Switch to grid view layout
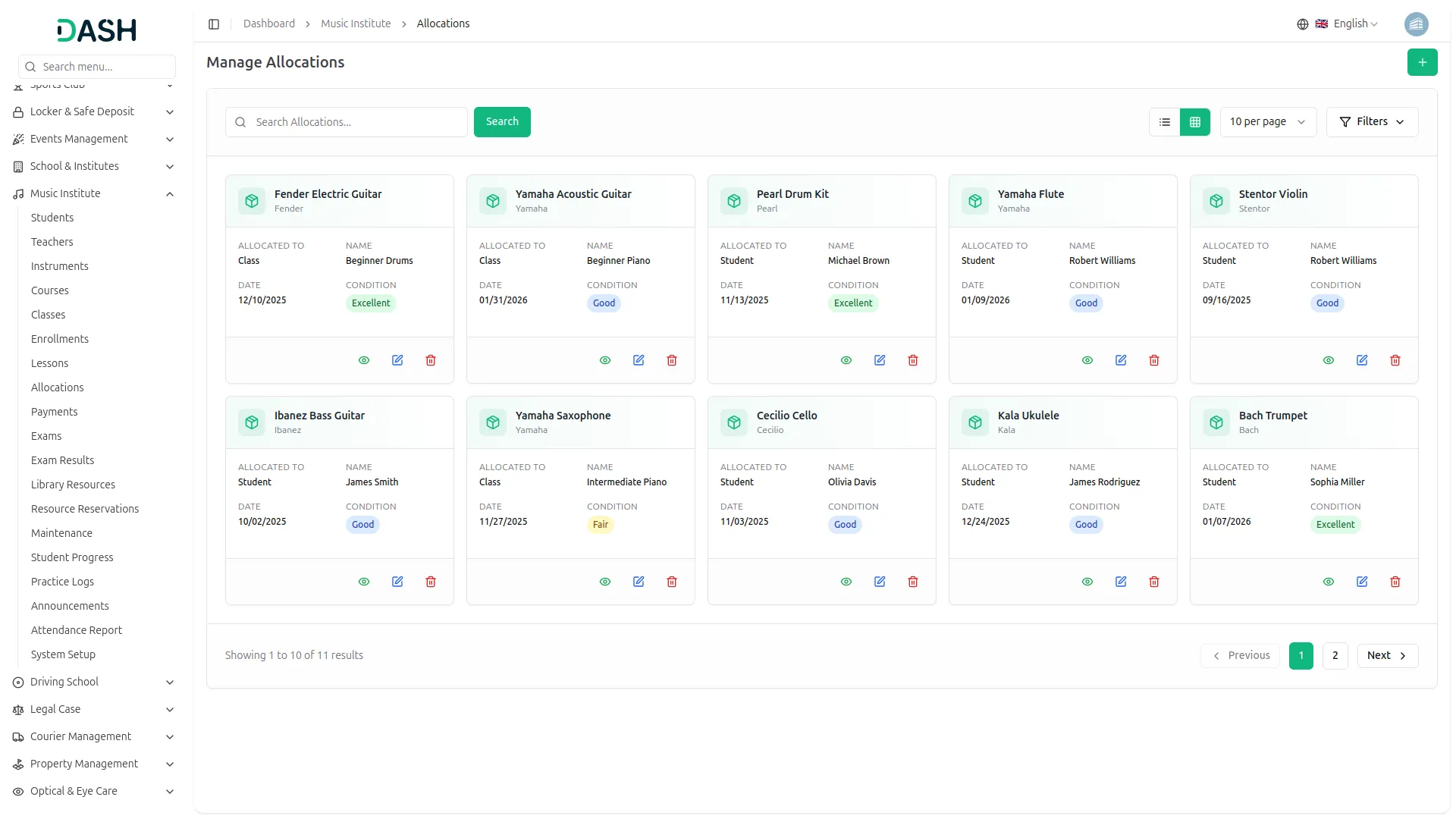 click(x=1195, y=122)
